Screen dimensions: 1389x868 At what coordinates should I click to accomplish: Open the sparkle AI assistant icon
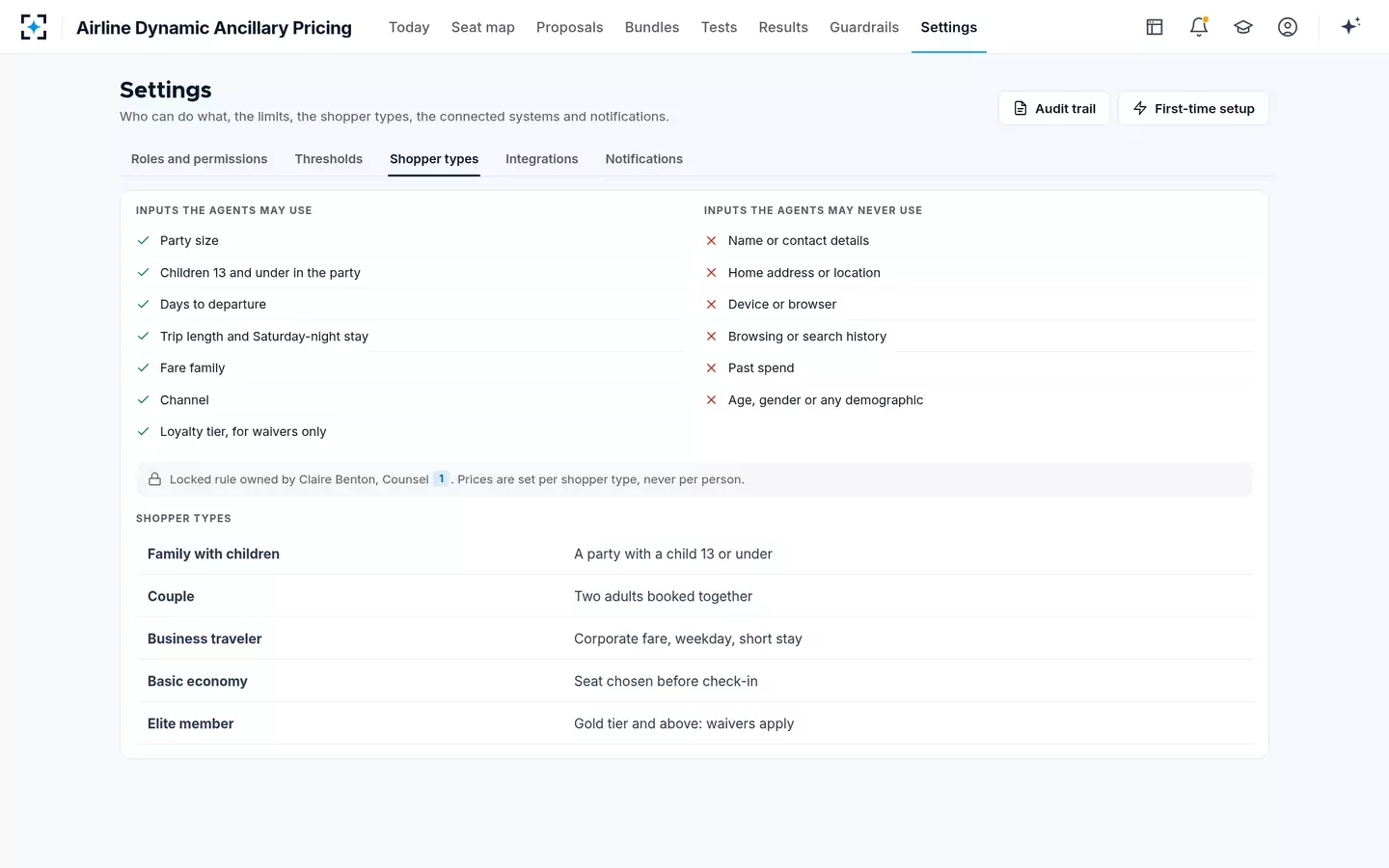tap(1350, 26)
